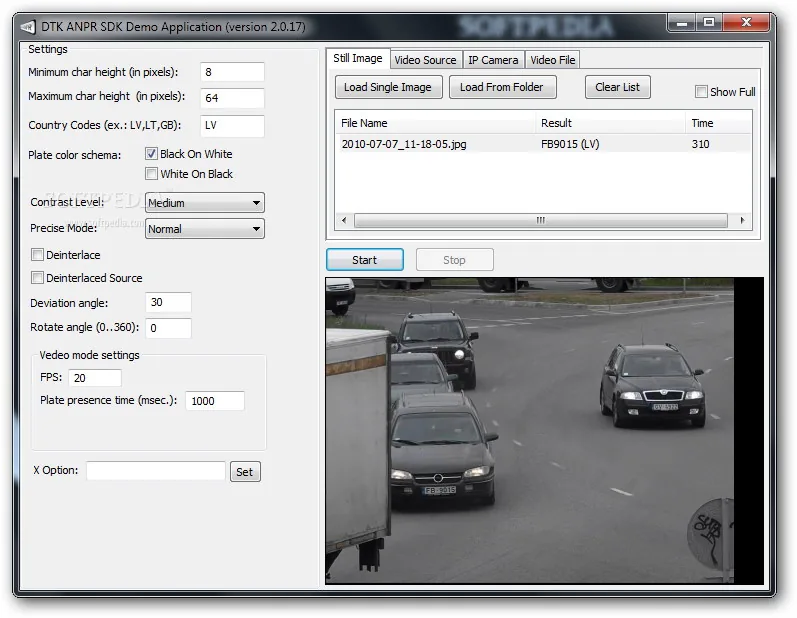Click the application icon in title bar
The image size is (797, 618).
tap(28, 26)
